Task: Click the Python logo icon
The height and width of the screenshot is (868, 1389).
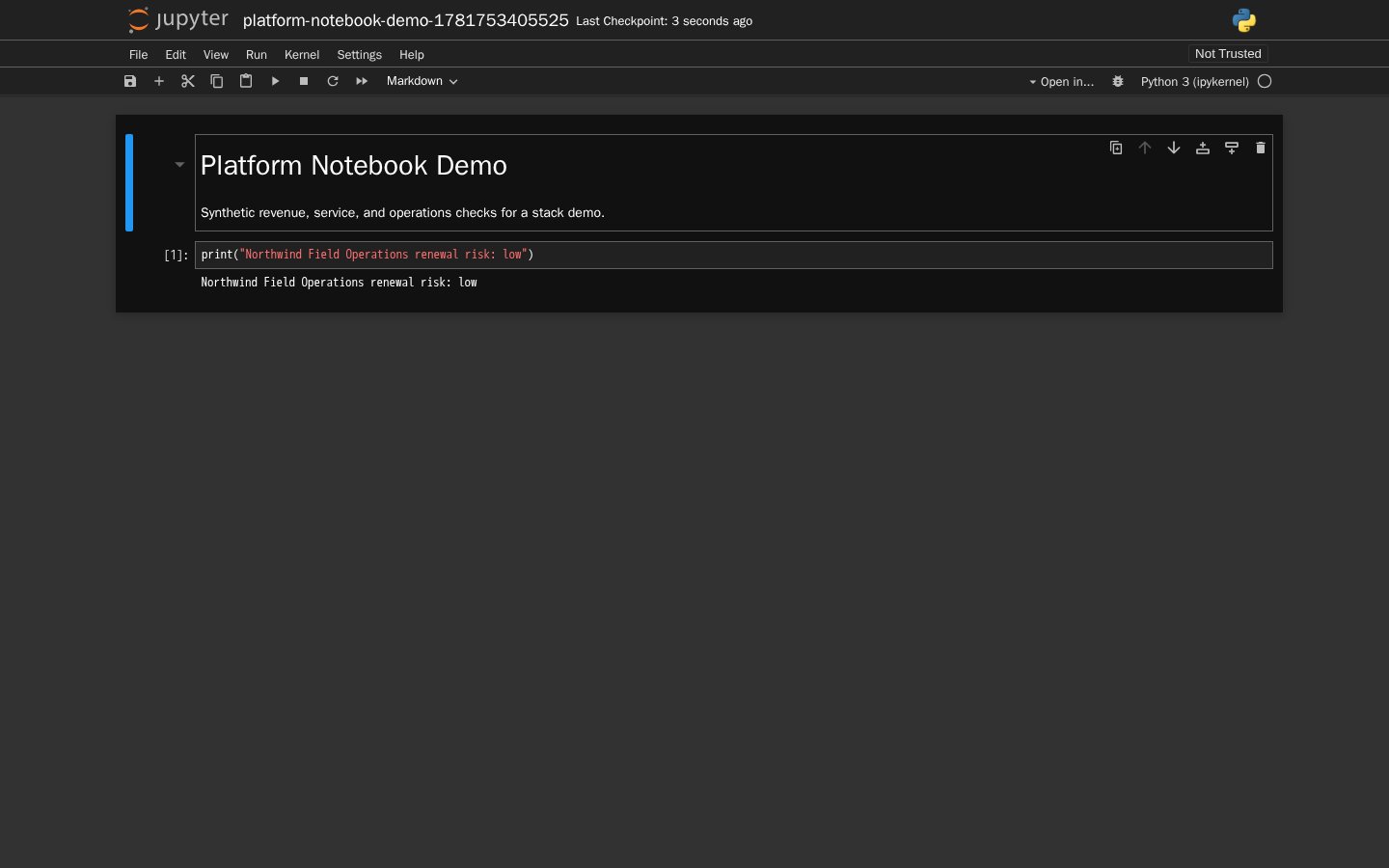Action: pyautogui.click(x=1244, y=20)
